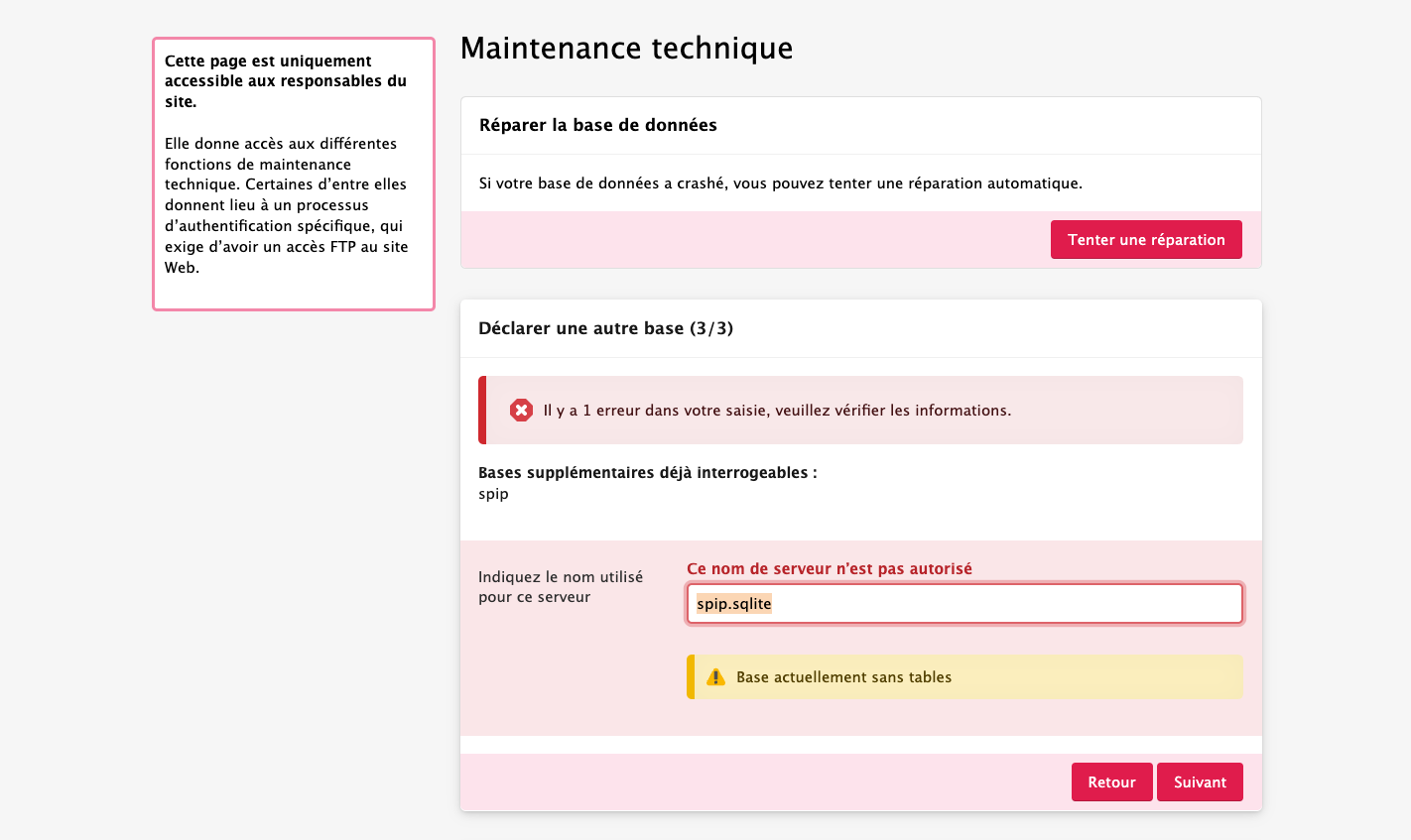This screenshot has width=1411, height=840.
Task: Click the 'Si votre base de données a crashé' text
Action: click(781, 183)
